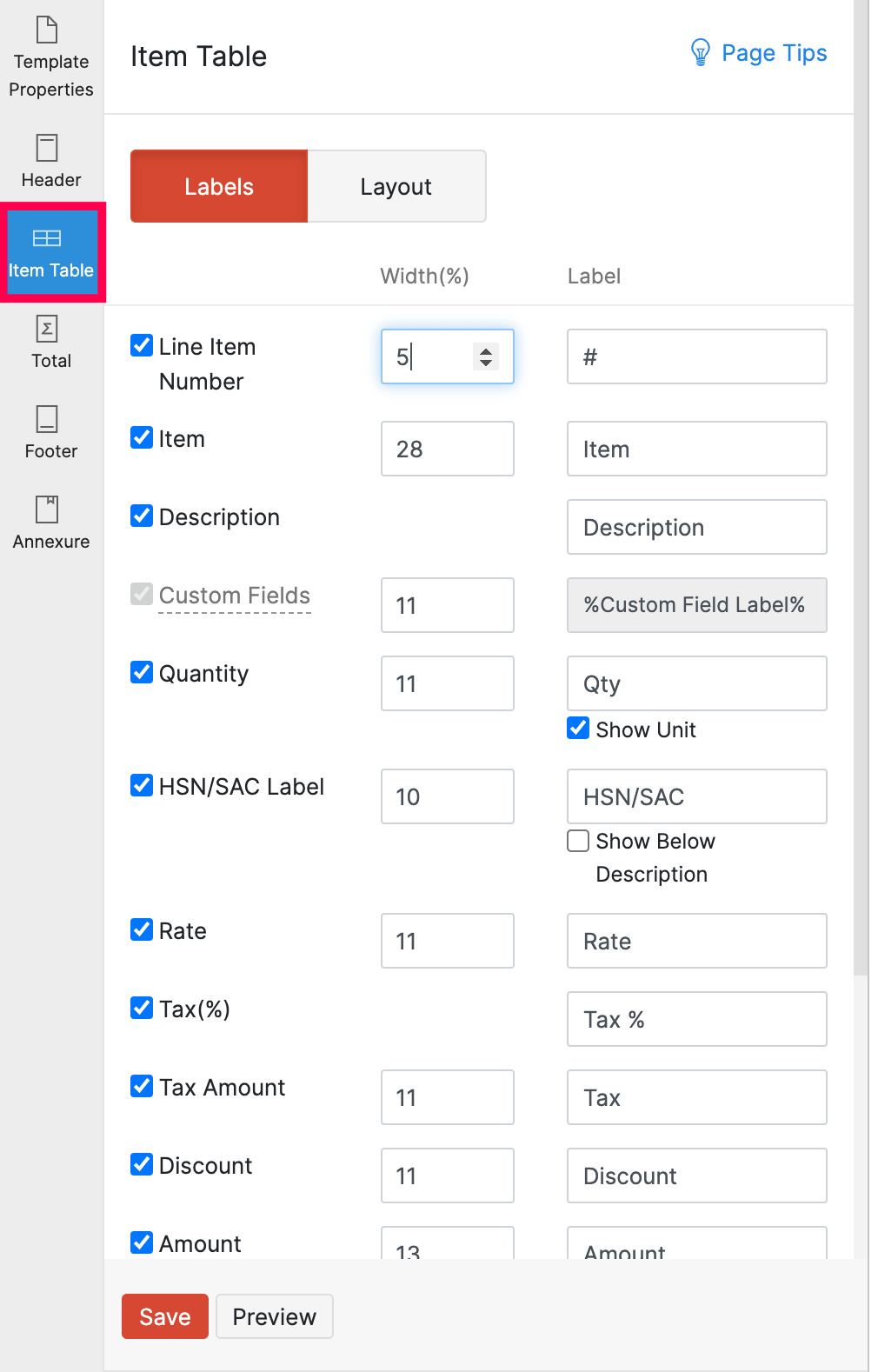Click the Item Table sidebar icon
Viewport: 878px width, 1372px height.
[47, 238]
